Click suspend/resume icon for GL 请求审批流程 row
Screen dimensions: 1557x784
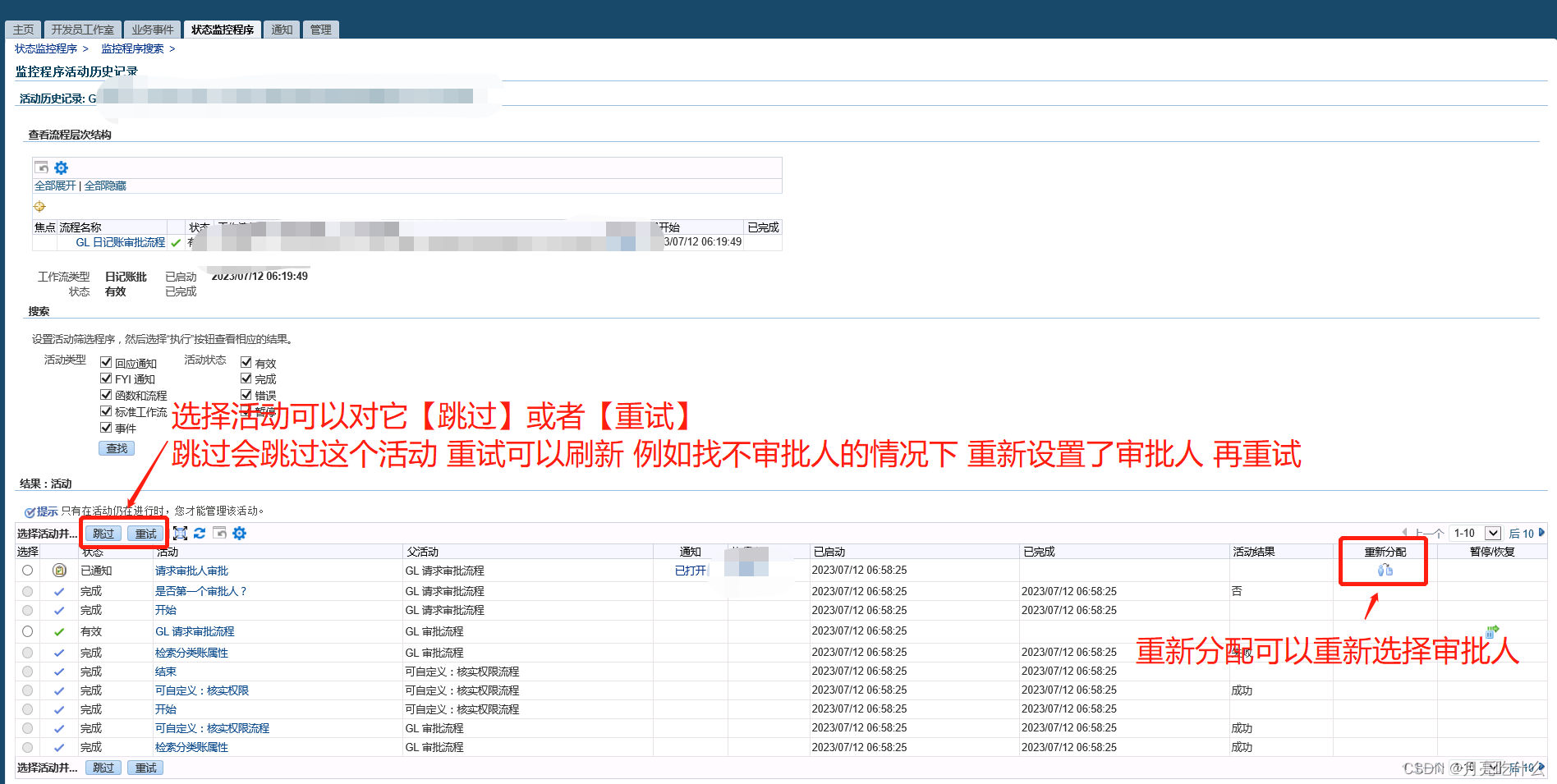pos(1492,630)
